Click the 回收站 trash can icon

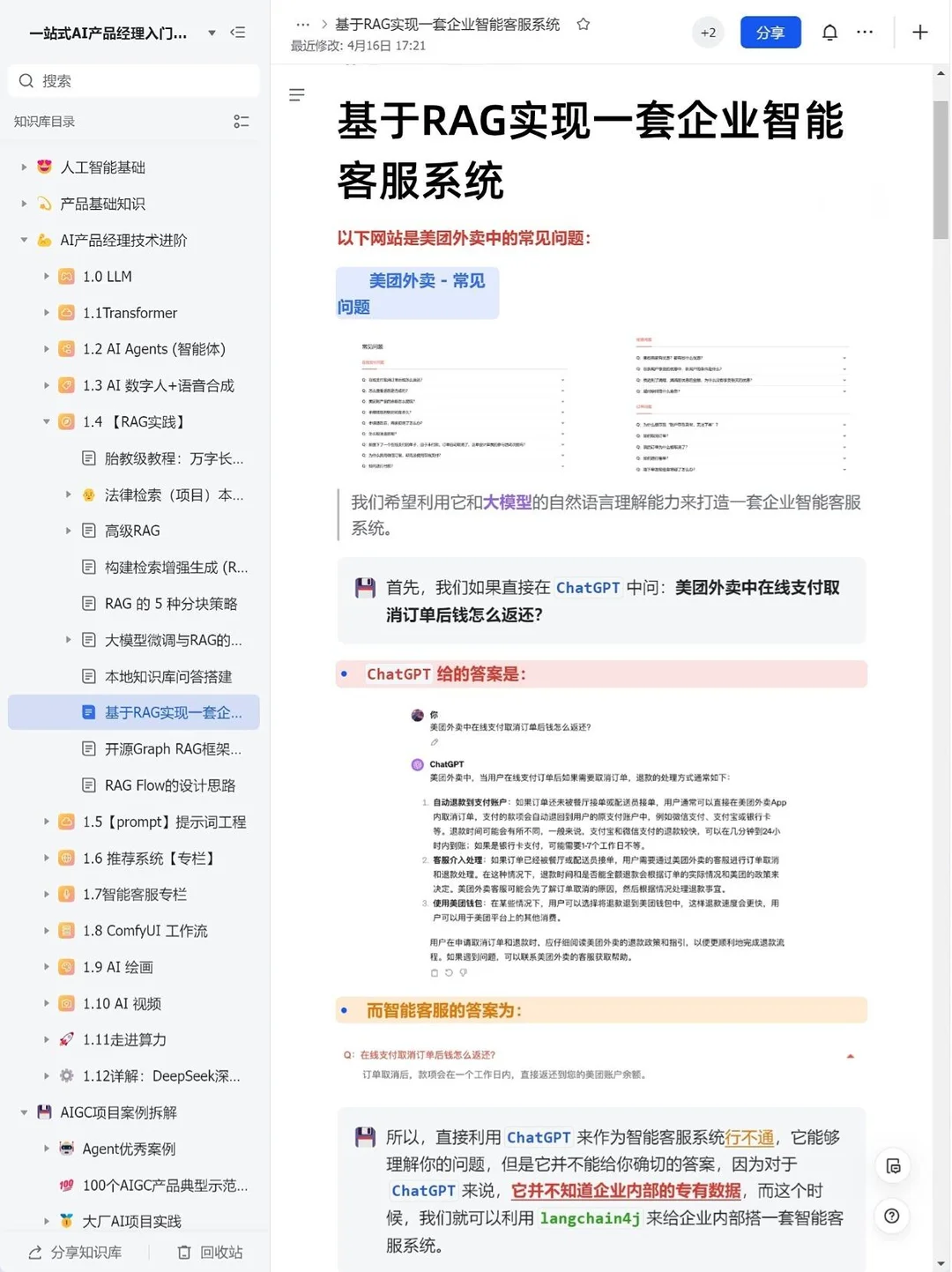(x=184, y=1253)
